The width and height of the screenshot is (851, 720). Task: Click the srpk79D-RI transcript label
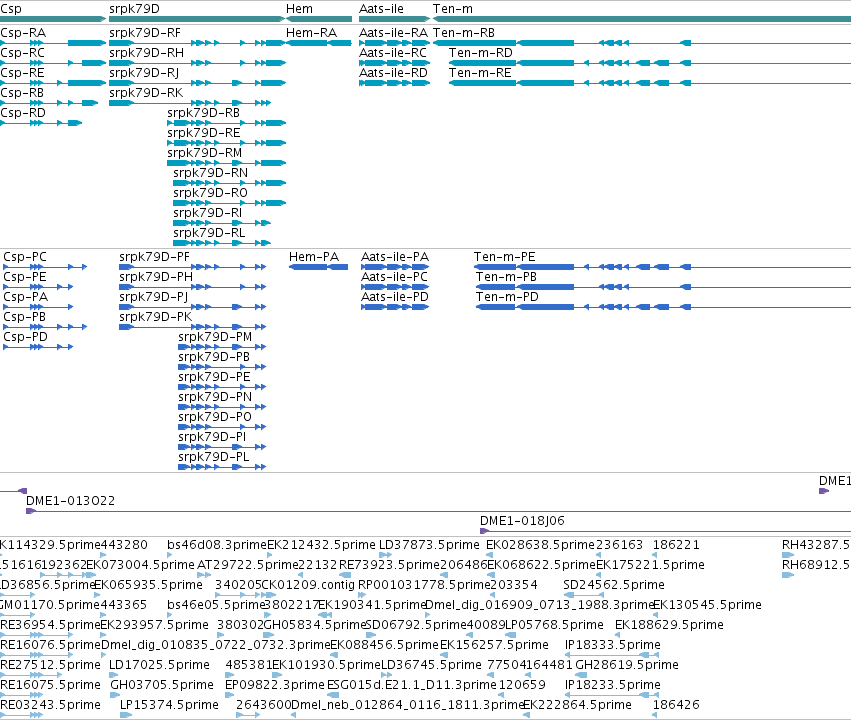[207, 214]
